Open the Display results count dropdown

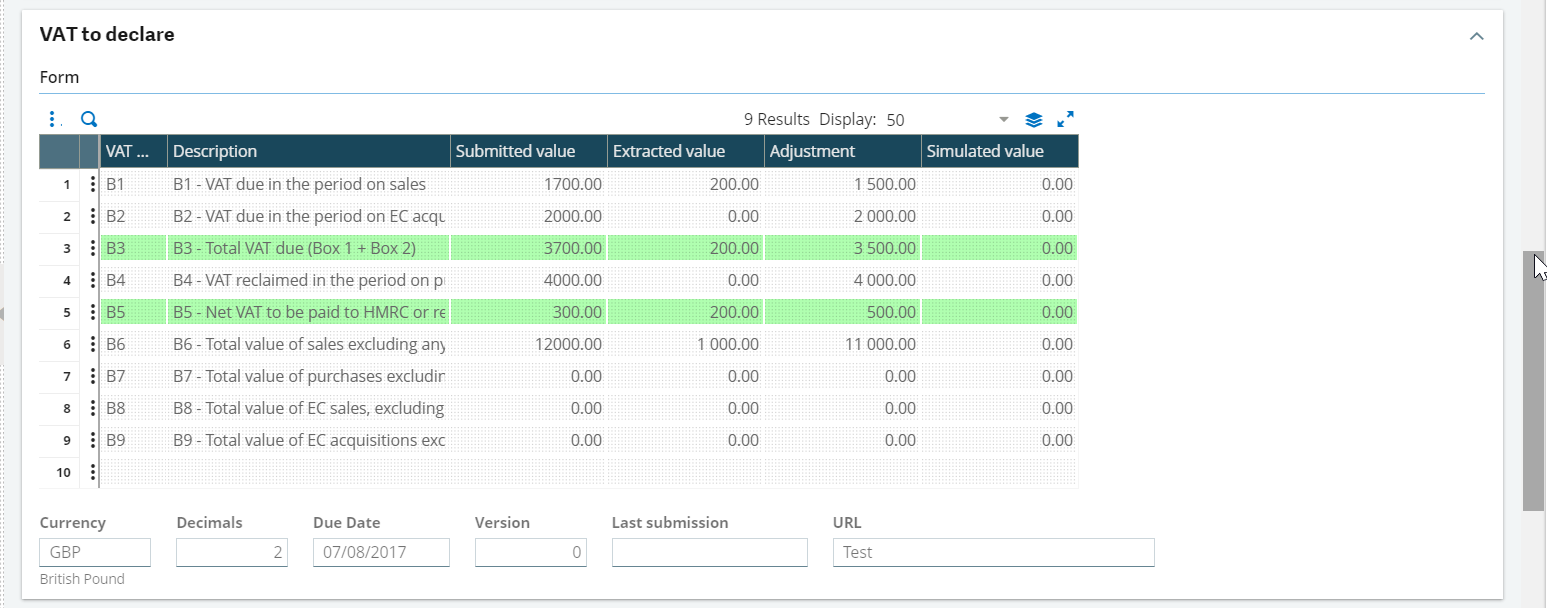click(x=1003, y=120)
